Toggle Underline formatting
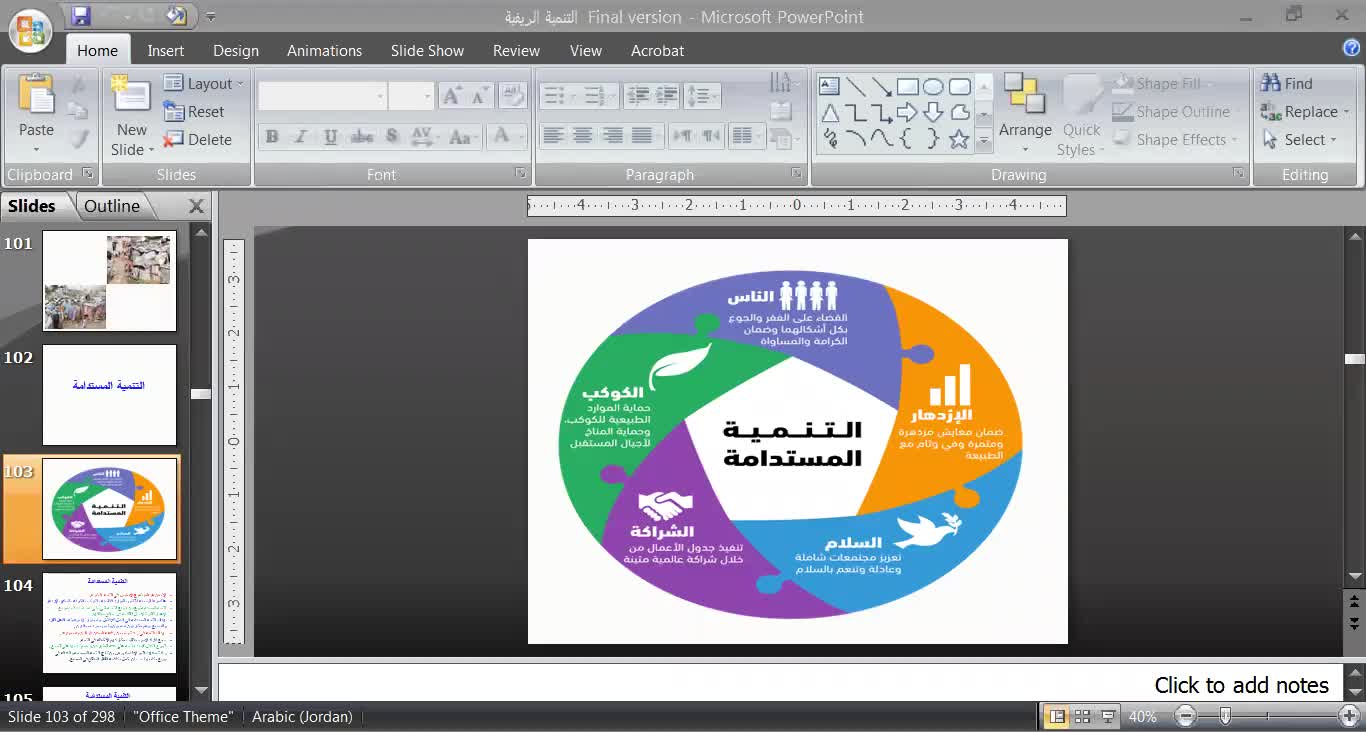This screenshot has width=1366, height=732. point(331,137)
